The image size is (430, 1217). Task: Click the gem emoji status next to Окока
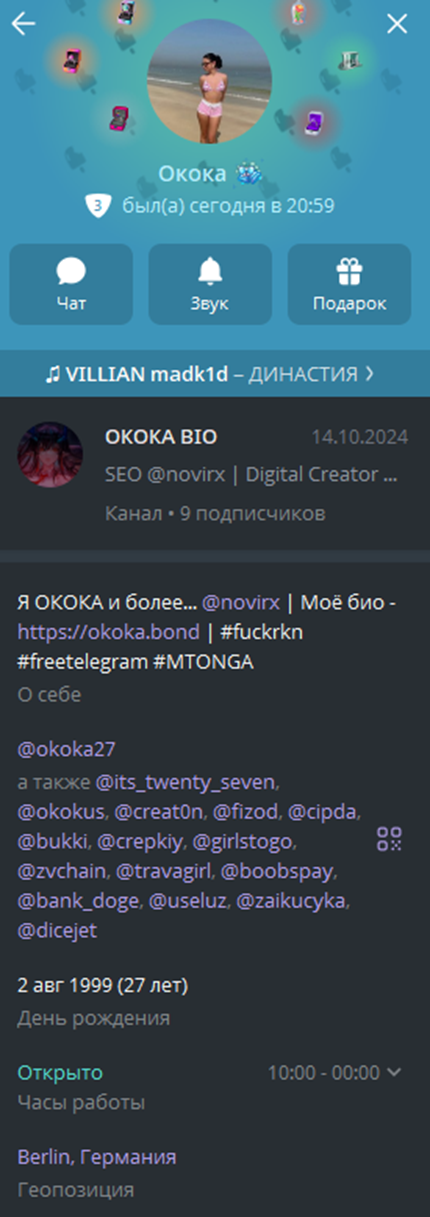(x=248, y=173)
